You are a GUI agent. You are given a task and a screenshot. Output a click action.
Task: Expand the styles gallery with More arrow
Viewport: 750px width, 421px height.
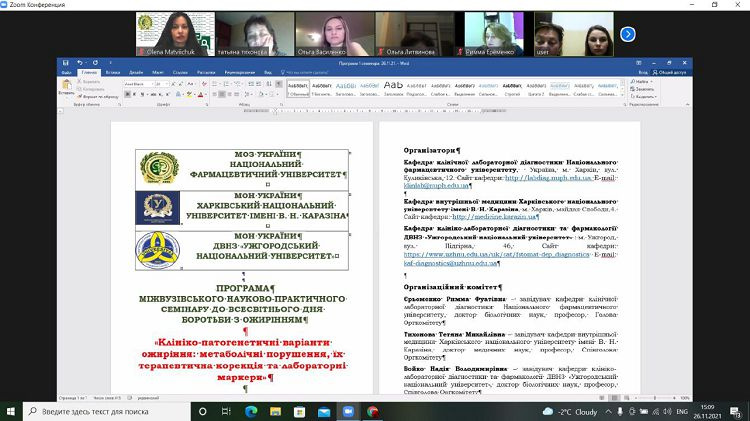coord(622,94)
